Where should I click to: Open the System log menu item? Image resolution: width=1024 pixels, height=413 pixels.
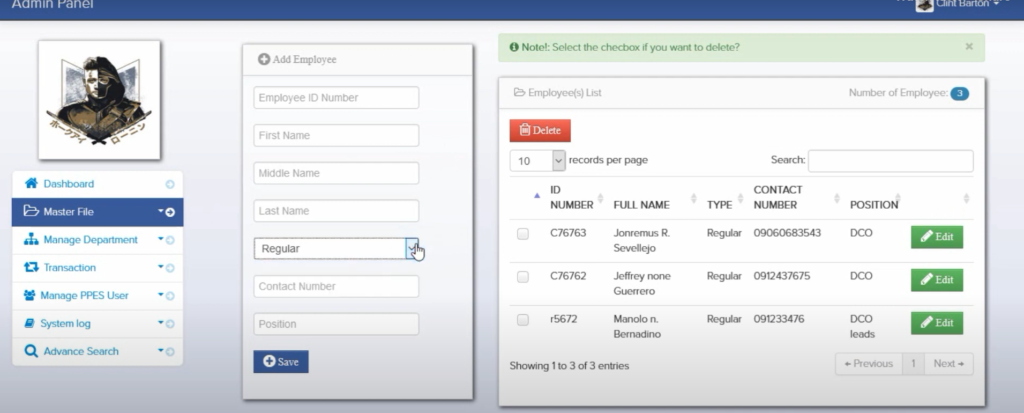97,323
